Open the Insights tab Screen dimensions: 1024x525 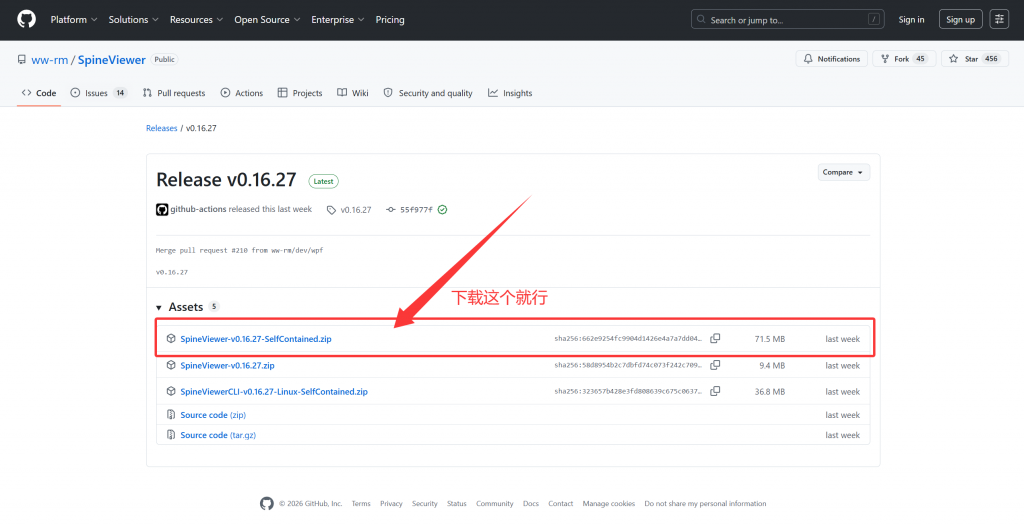point(510,93)
